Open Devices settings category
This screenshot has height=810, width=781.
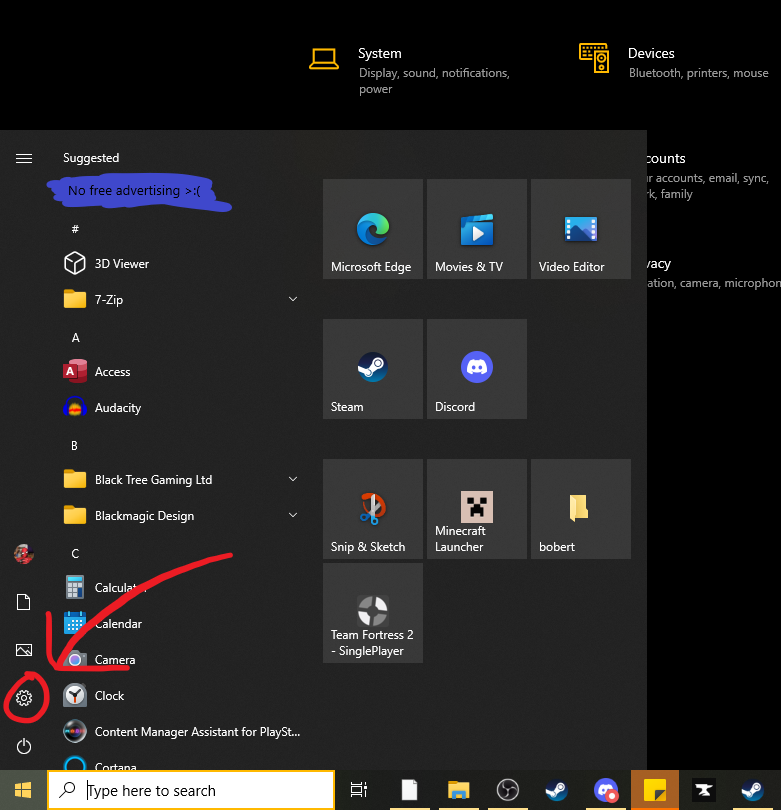674,63
